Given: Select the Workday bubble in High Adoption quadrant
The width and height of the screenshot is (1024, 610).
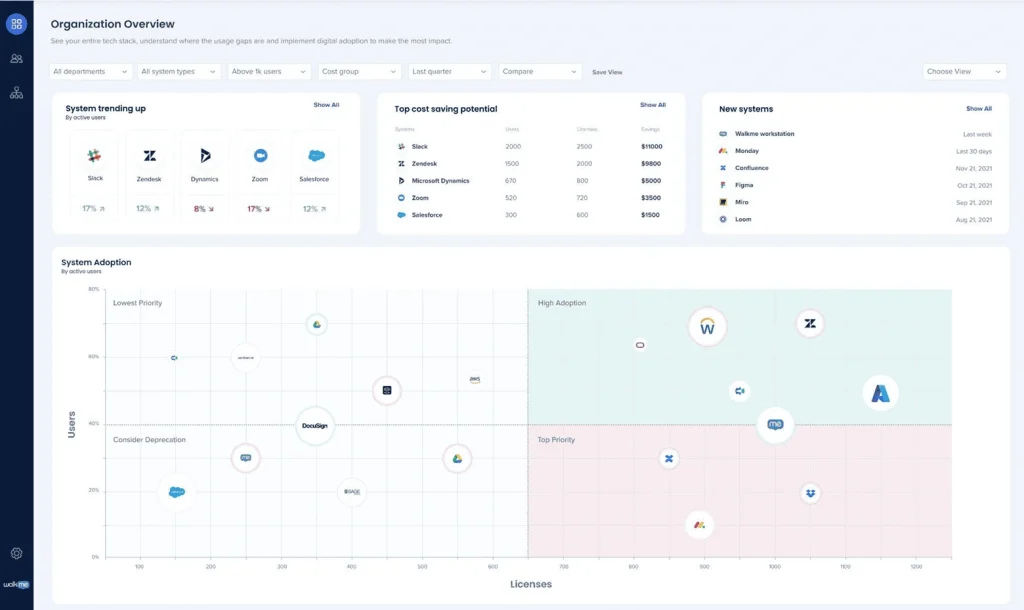Looking at the screenshot, I should 707,326.
